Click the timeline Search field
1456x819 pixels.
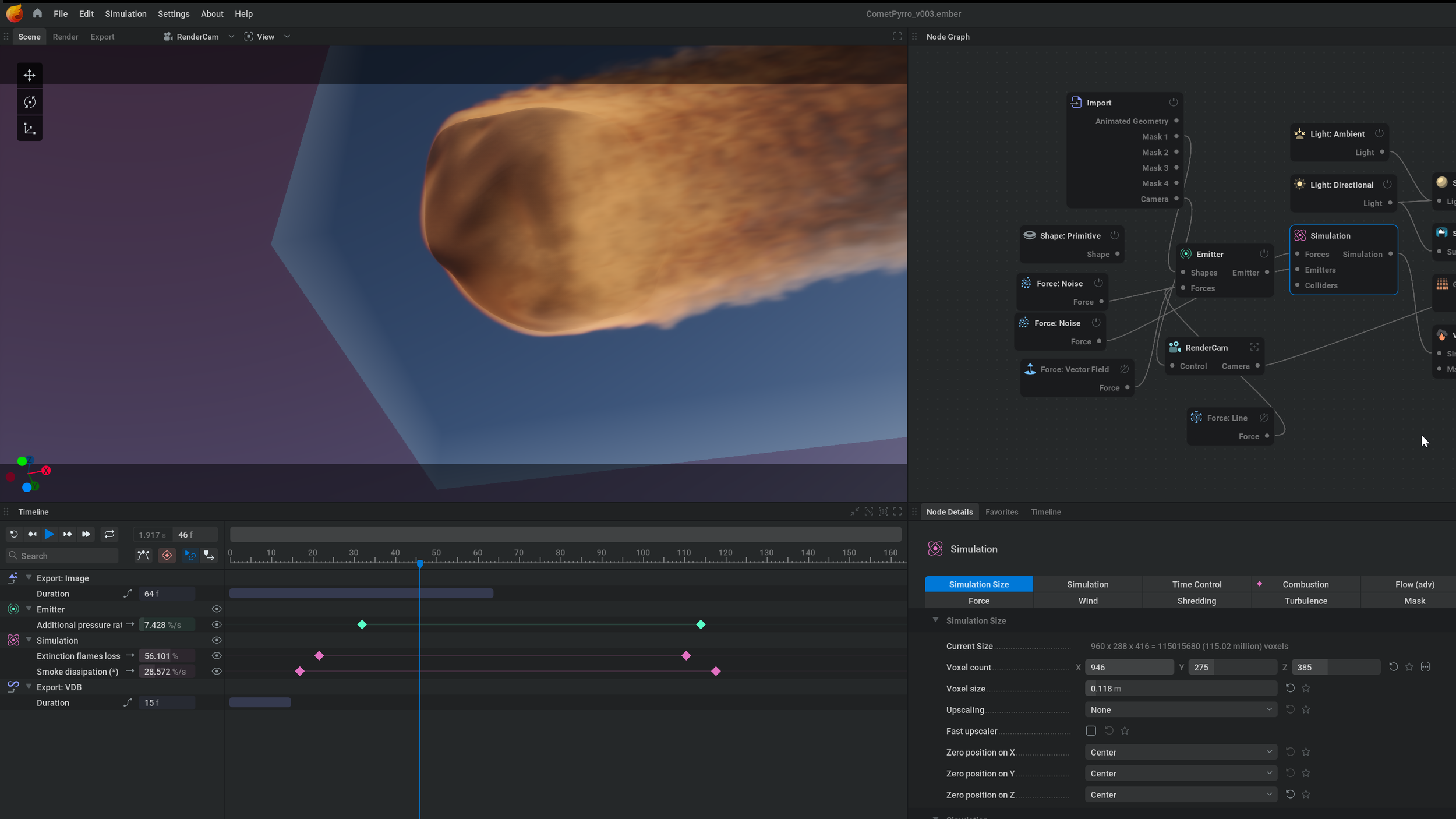point(62,555)
